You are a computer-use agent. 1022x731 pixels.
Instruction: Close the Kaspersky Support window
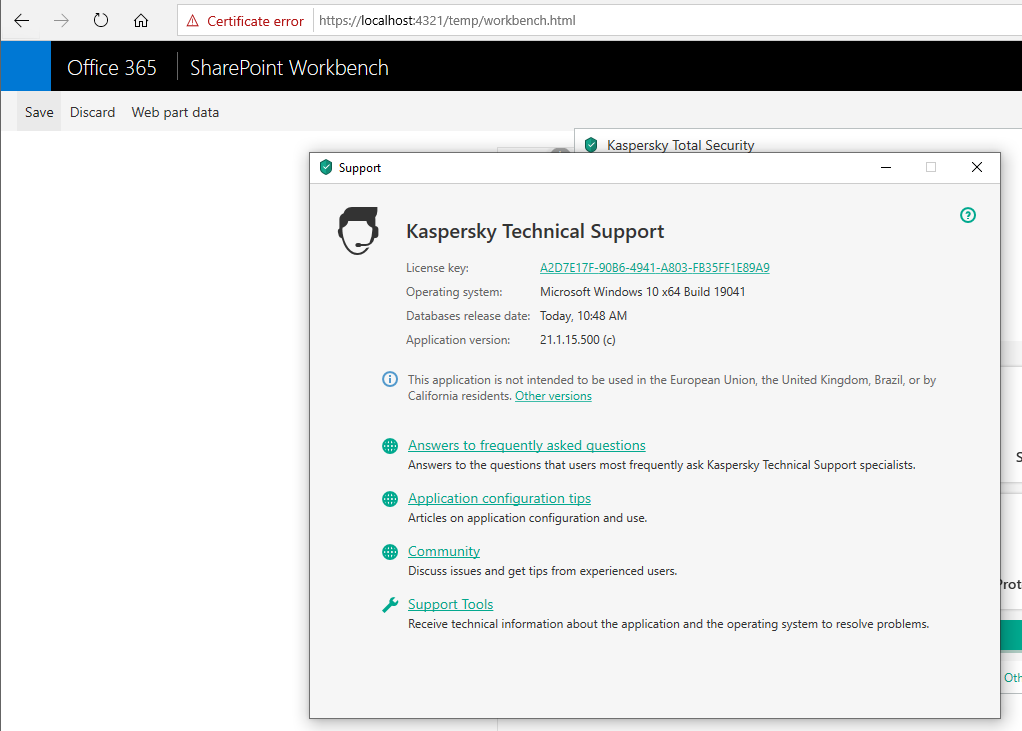pos(976,167)
